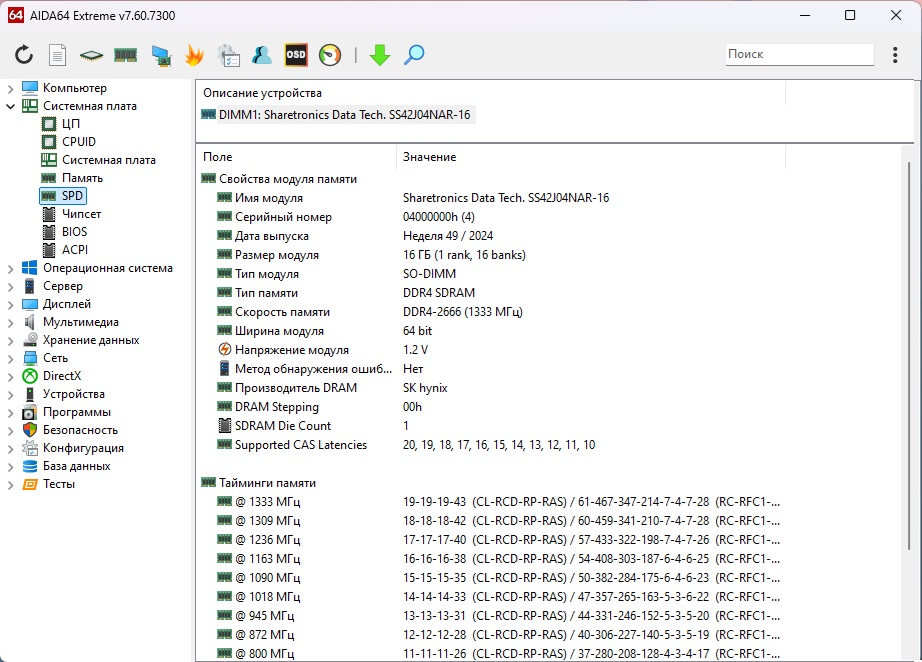Image resolution: width=922 pixels, height=662 pixels.
Task: Open the Report page icon
Action: point(57,55)
